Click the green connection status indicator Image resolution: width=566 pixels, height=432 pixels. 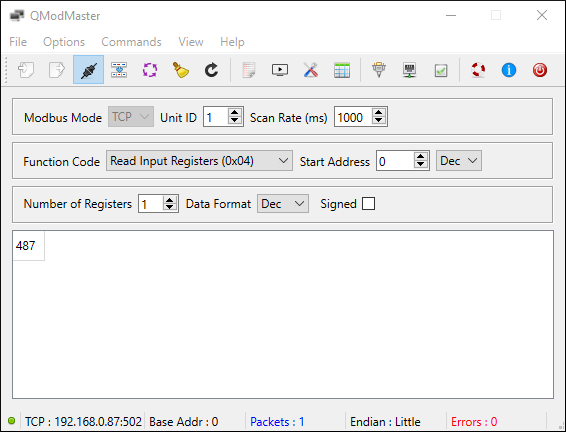tap(12, 421)
